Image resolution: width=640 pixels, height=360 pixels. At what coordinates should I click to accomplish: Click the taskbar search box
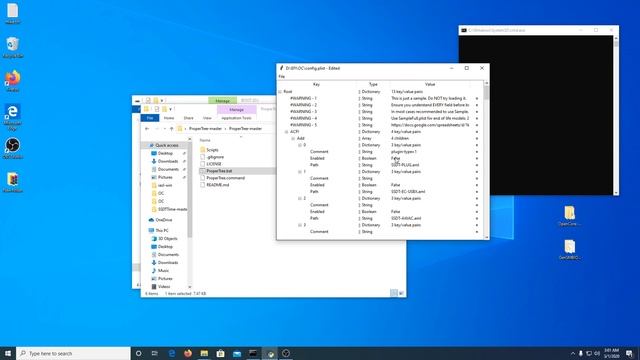coord(73,353)
